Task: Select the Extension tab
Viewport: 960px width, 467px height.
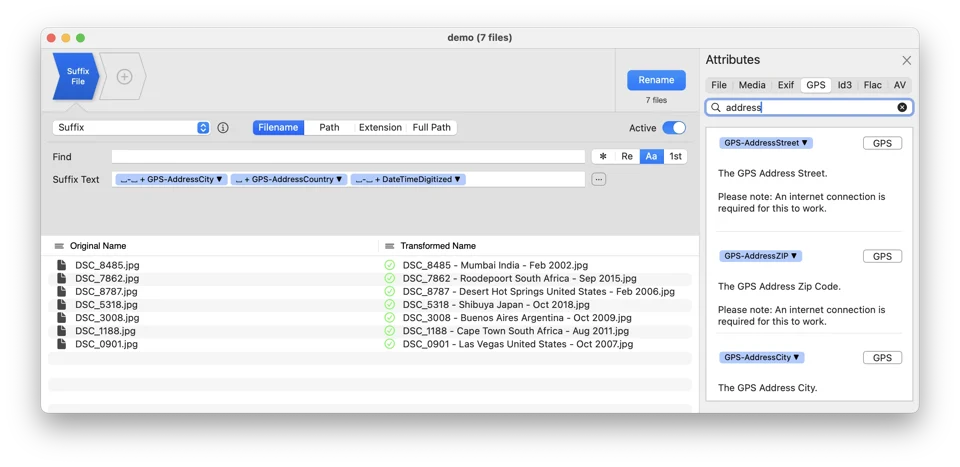Action: (380, 127)
